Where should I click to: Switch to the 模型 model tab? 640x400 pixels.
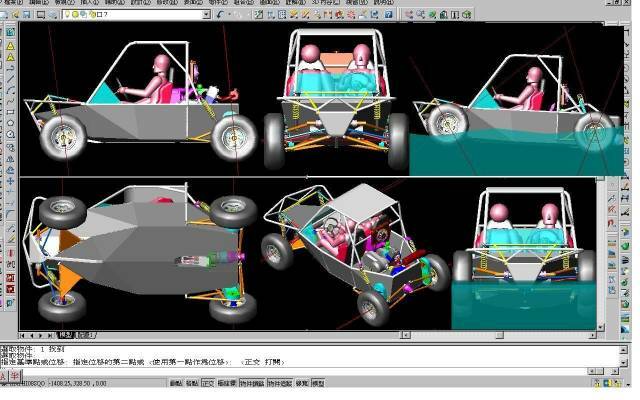65,335
